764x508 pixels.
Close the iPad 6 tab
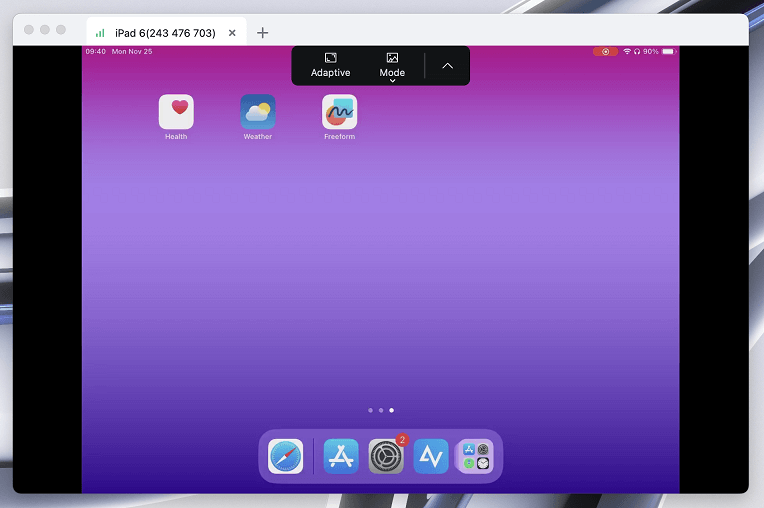click(x=232, y=33)
